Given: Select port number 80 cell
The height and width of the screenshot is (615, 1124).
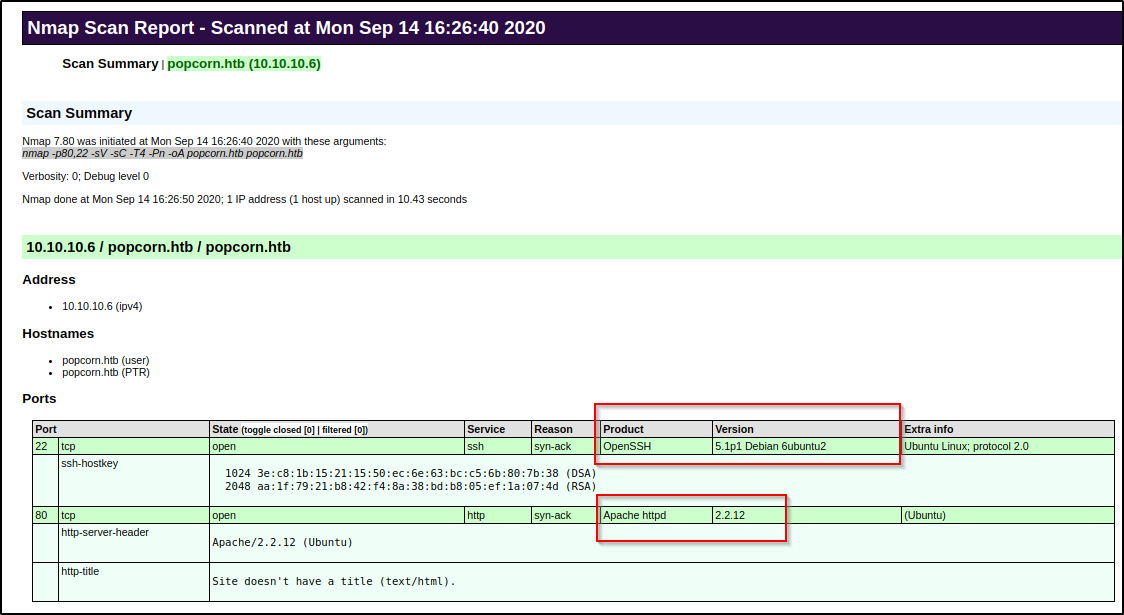Looking at the screenshot, I should [x=45, y=515].
